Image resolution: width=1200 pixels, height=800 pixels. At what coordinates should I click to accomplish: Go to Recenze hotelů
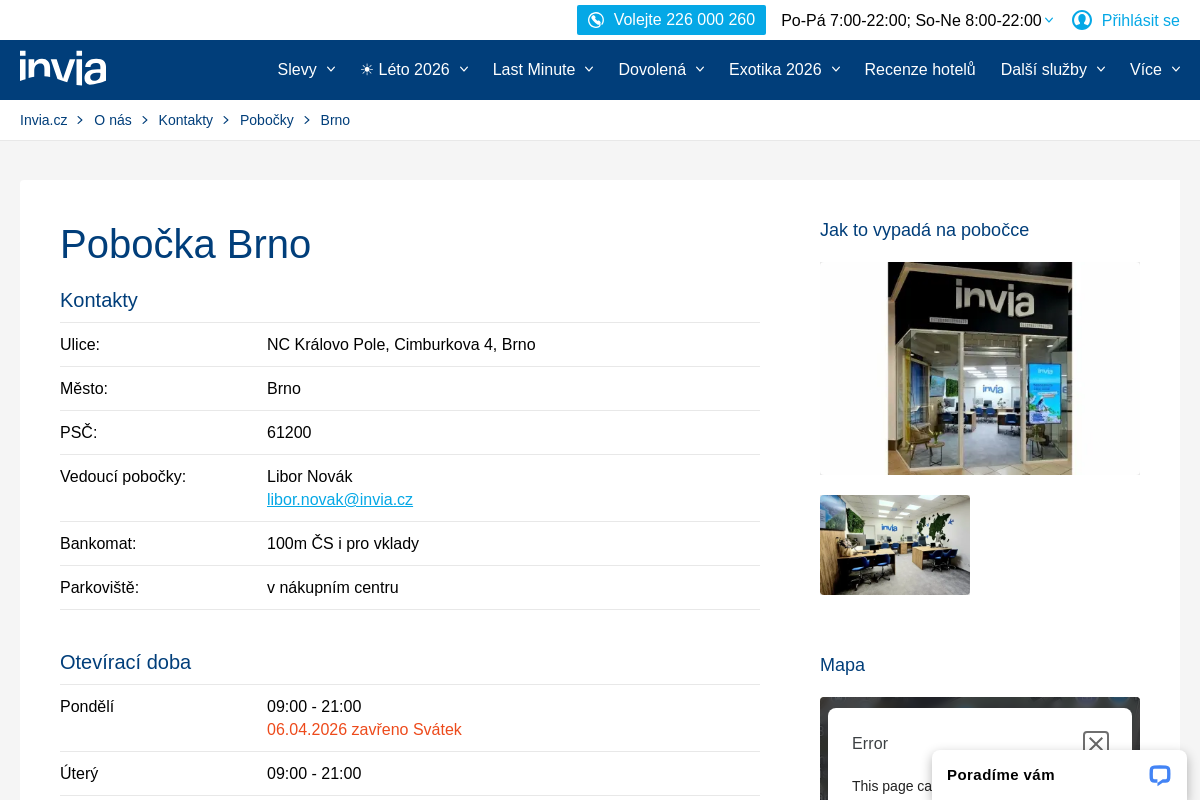coord(920,69)
